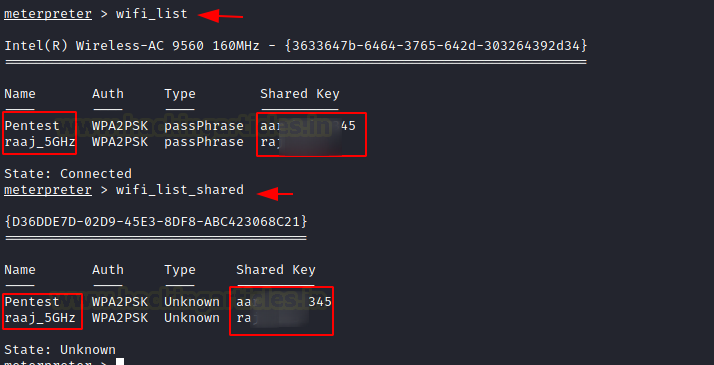Click the passPhrase type for Pentest

tap(204, 126)
